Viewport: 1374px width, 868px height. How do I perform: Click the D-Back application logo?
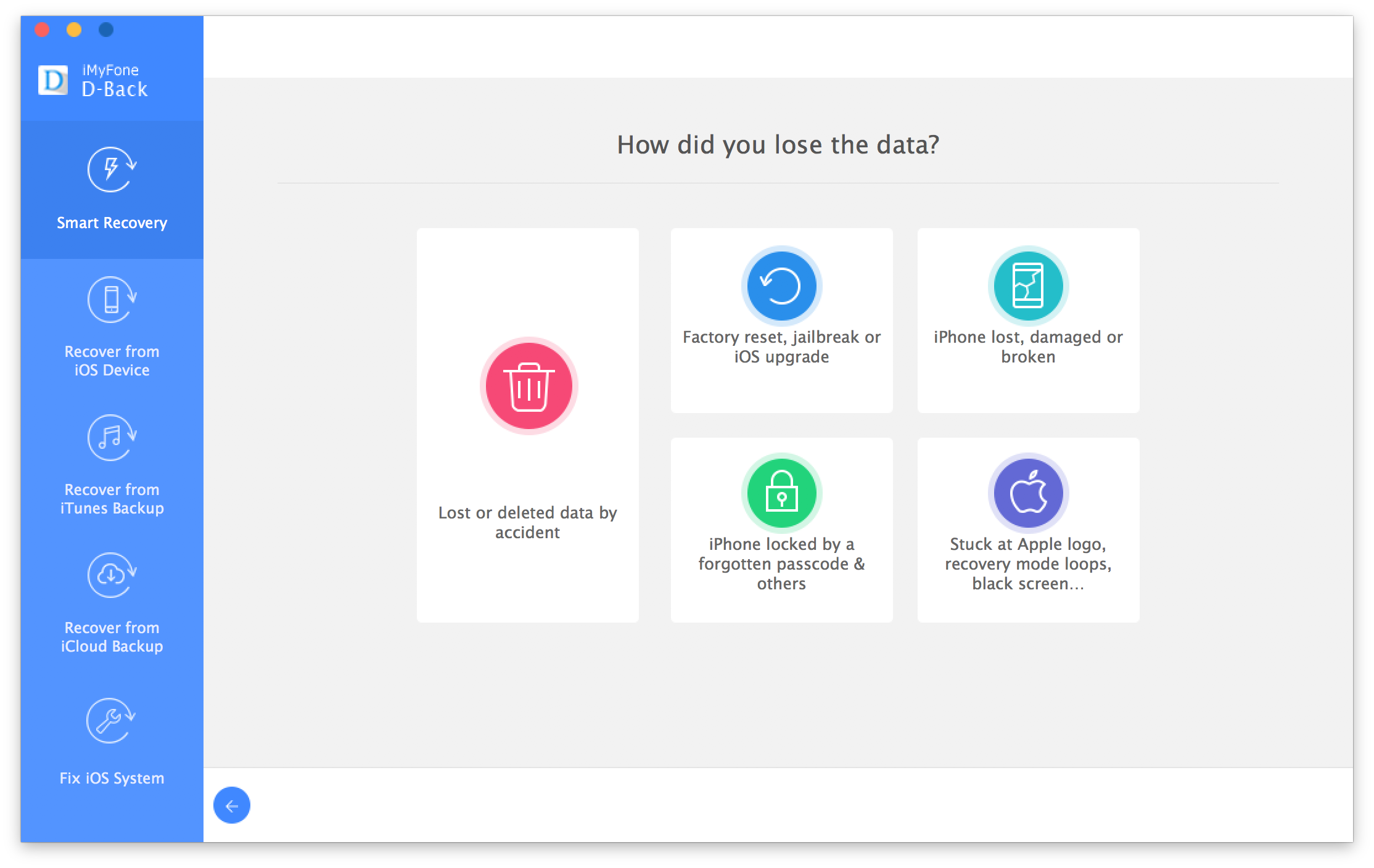(x=48, y=81)
